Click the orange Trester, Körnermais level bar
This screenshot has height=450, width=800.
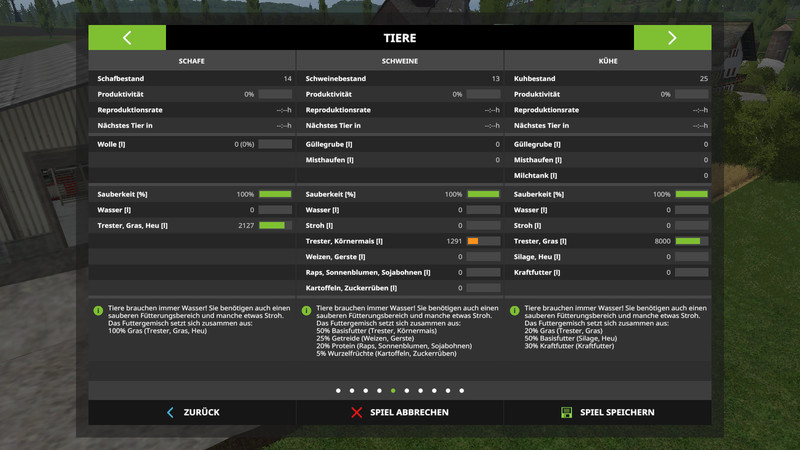tap(483, 241)
